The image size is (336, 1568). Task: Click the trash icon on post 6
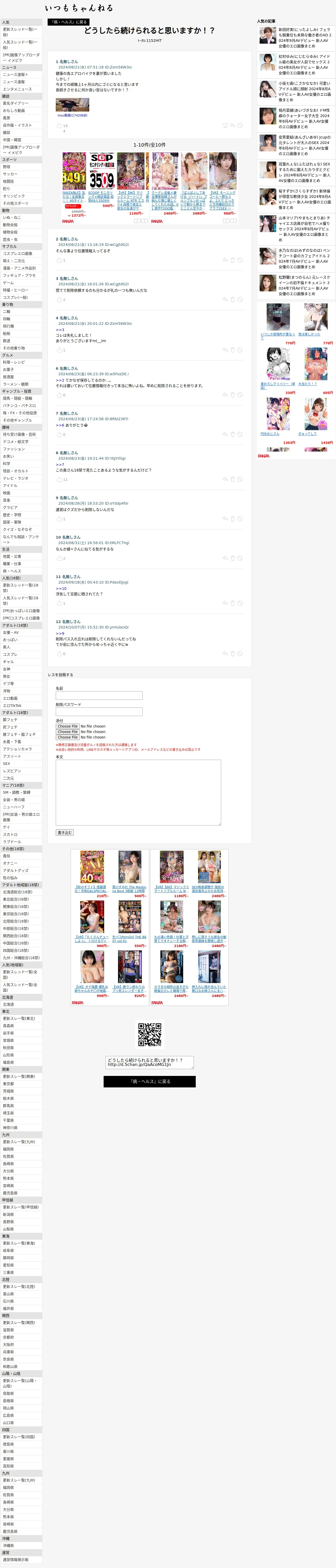[232, 395]
